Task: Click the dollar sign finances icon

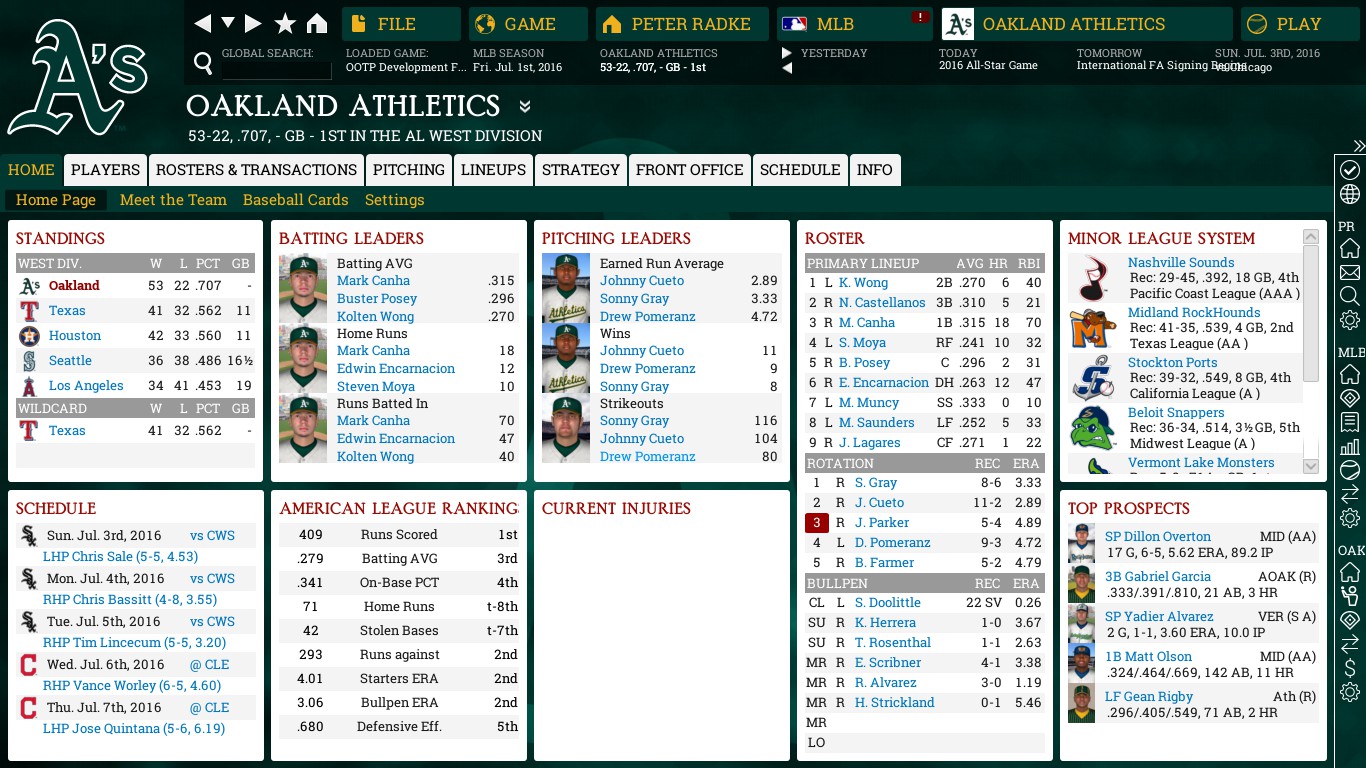Action: [x=1349, y=668]
